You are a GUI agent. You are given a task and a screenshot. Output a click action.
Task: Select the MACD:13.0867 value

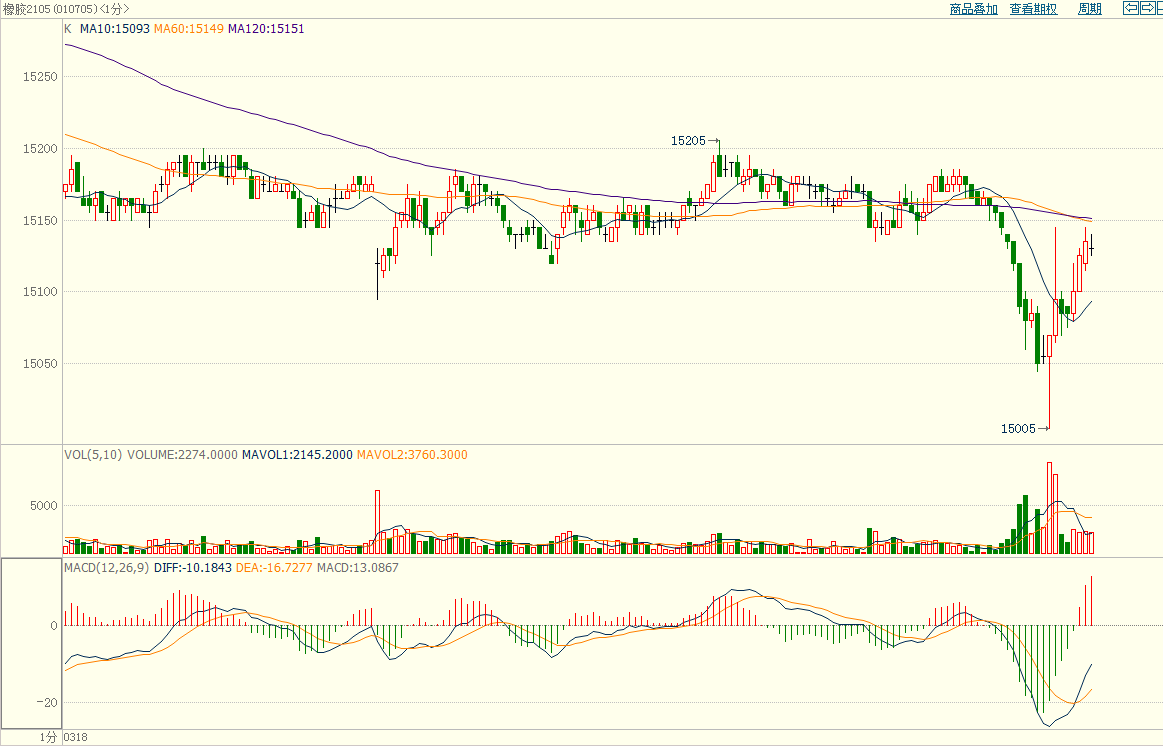coord(358,568)
